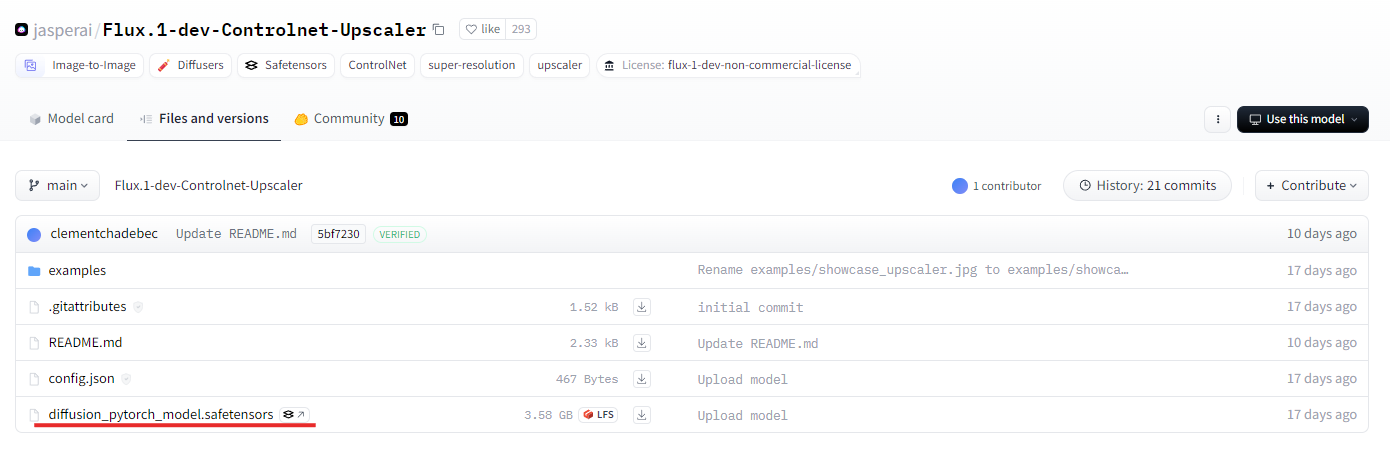Click the Community discussions count badge 10
This screenshot has width=1390, height=454.
pyautogui.click(x=399, y=119)
